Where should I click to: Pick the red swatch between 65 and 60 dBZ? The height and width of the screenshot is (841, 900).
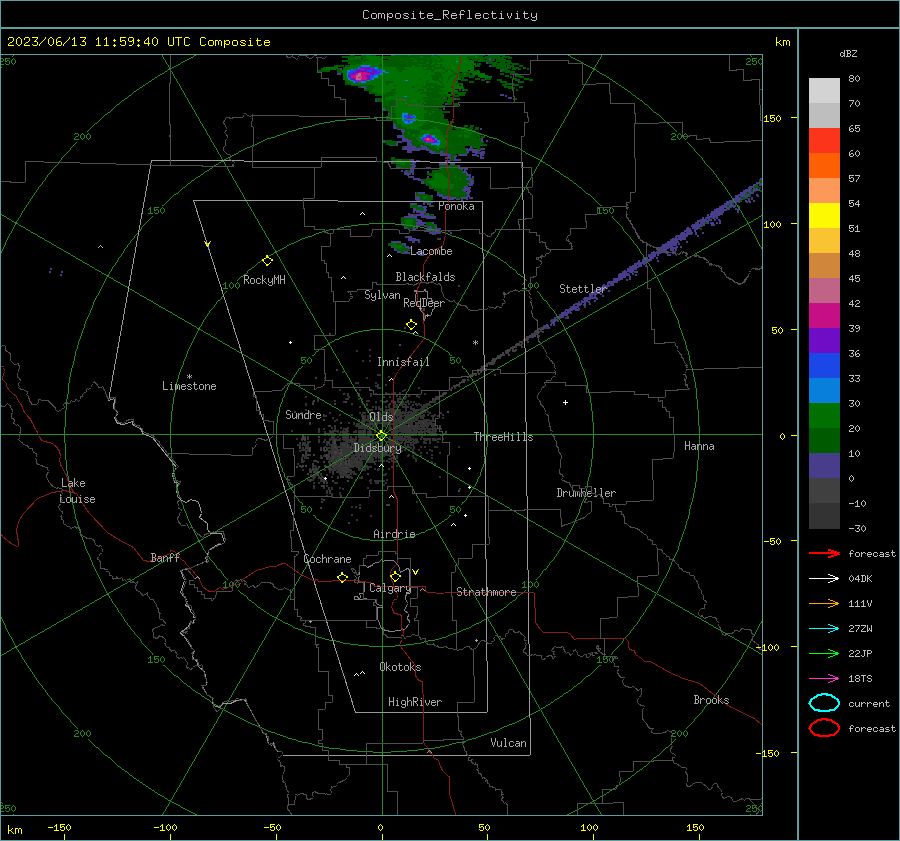(824, 141)
